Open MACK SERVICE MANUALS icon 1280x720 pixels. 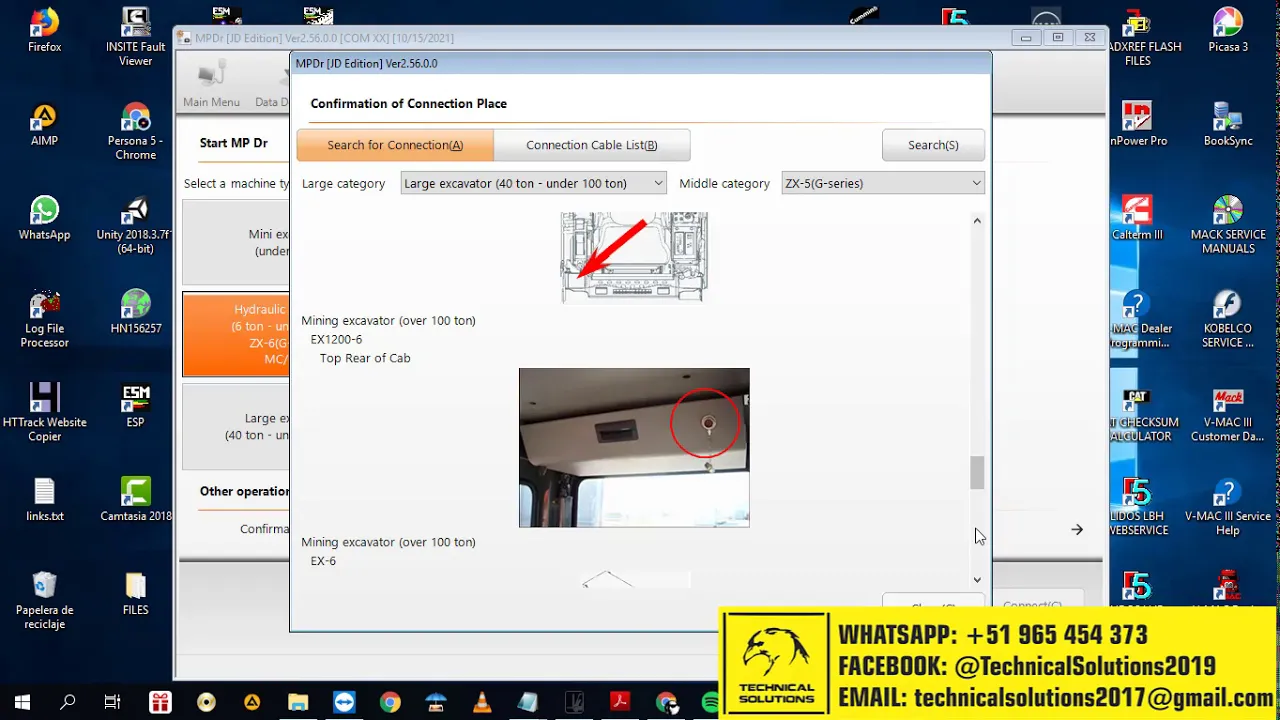[x=1228, y=225]
